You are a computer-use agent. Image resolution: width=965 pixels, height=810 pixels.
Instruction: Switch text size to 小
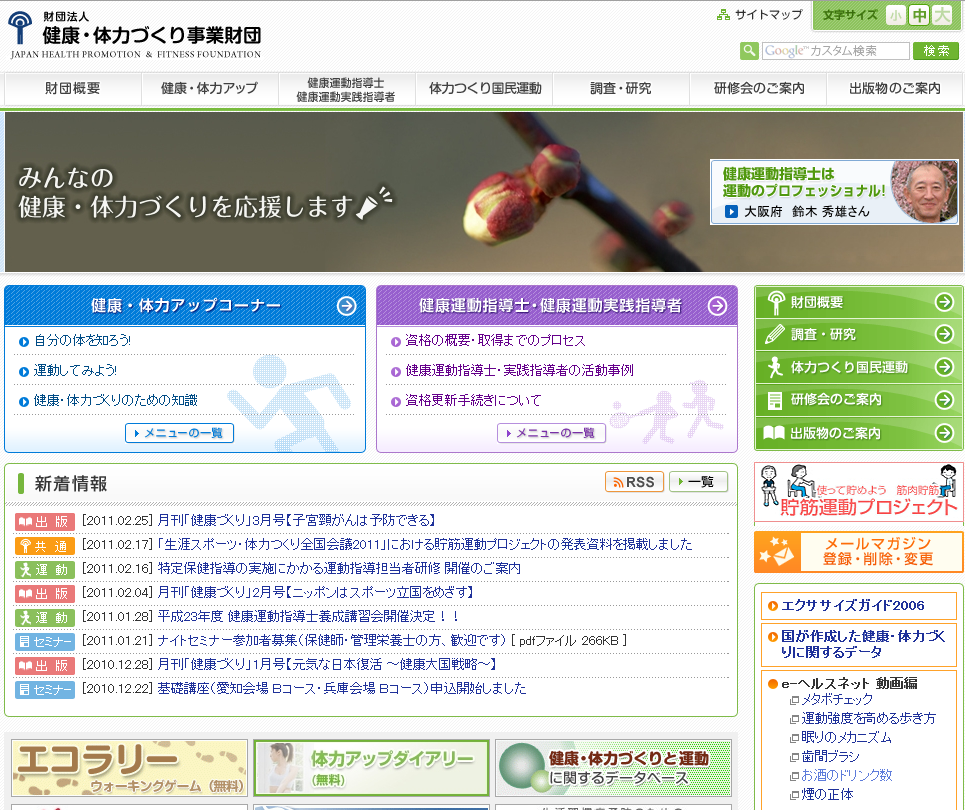(x=897, y=16)
